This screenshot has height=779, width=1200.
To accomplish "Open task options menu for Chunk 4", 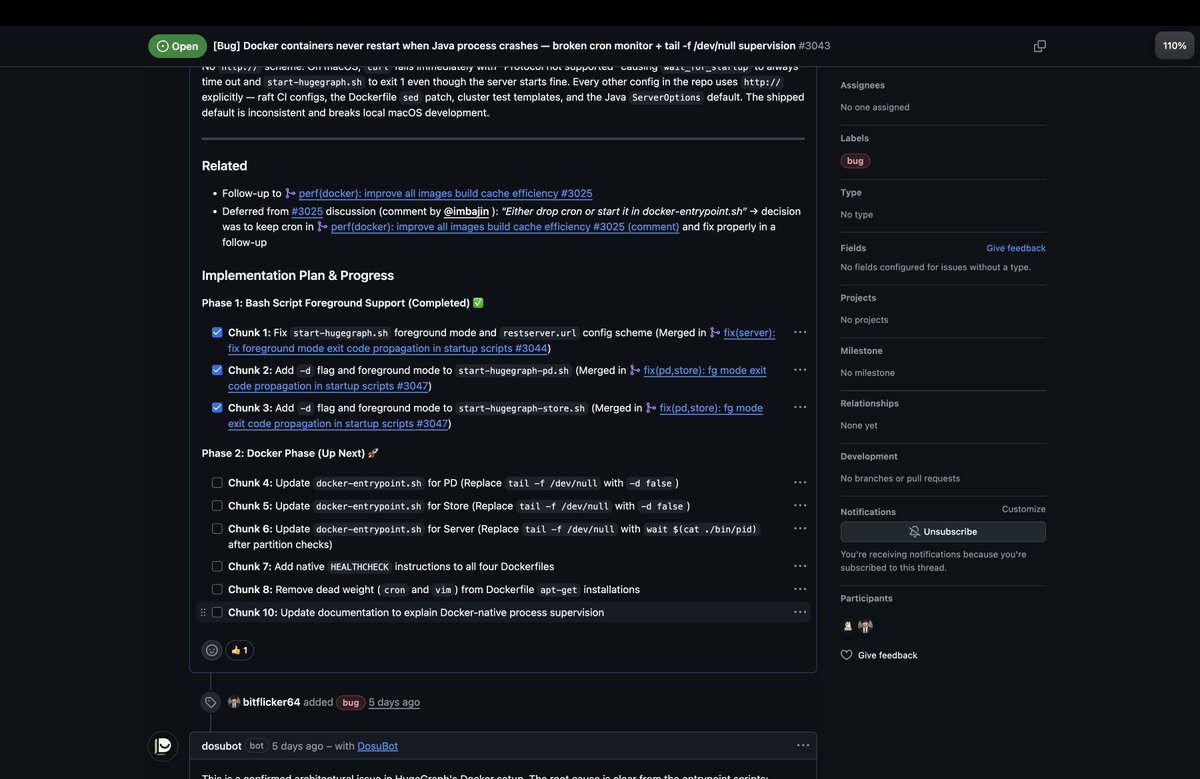I will pyautogui.click(x=800, y=483).
